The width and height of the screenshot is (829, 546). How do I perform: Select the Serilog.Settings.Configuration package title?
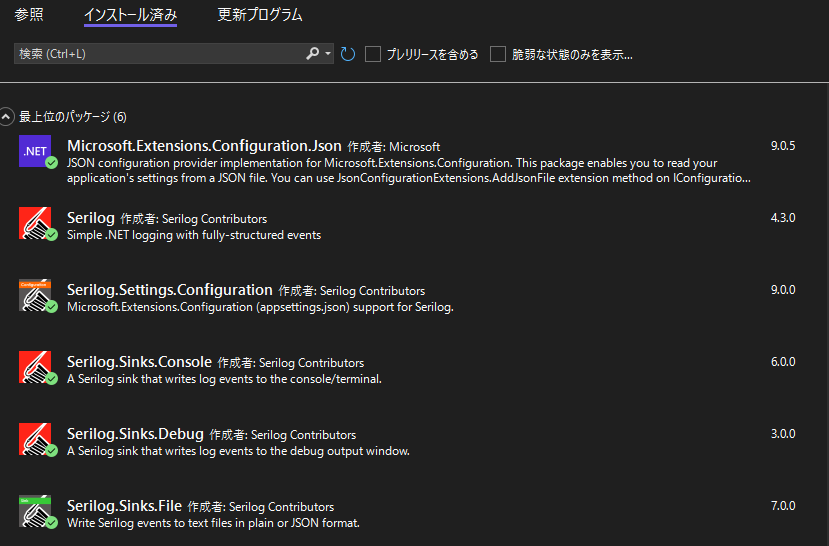(x=170, y=290)
